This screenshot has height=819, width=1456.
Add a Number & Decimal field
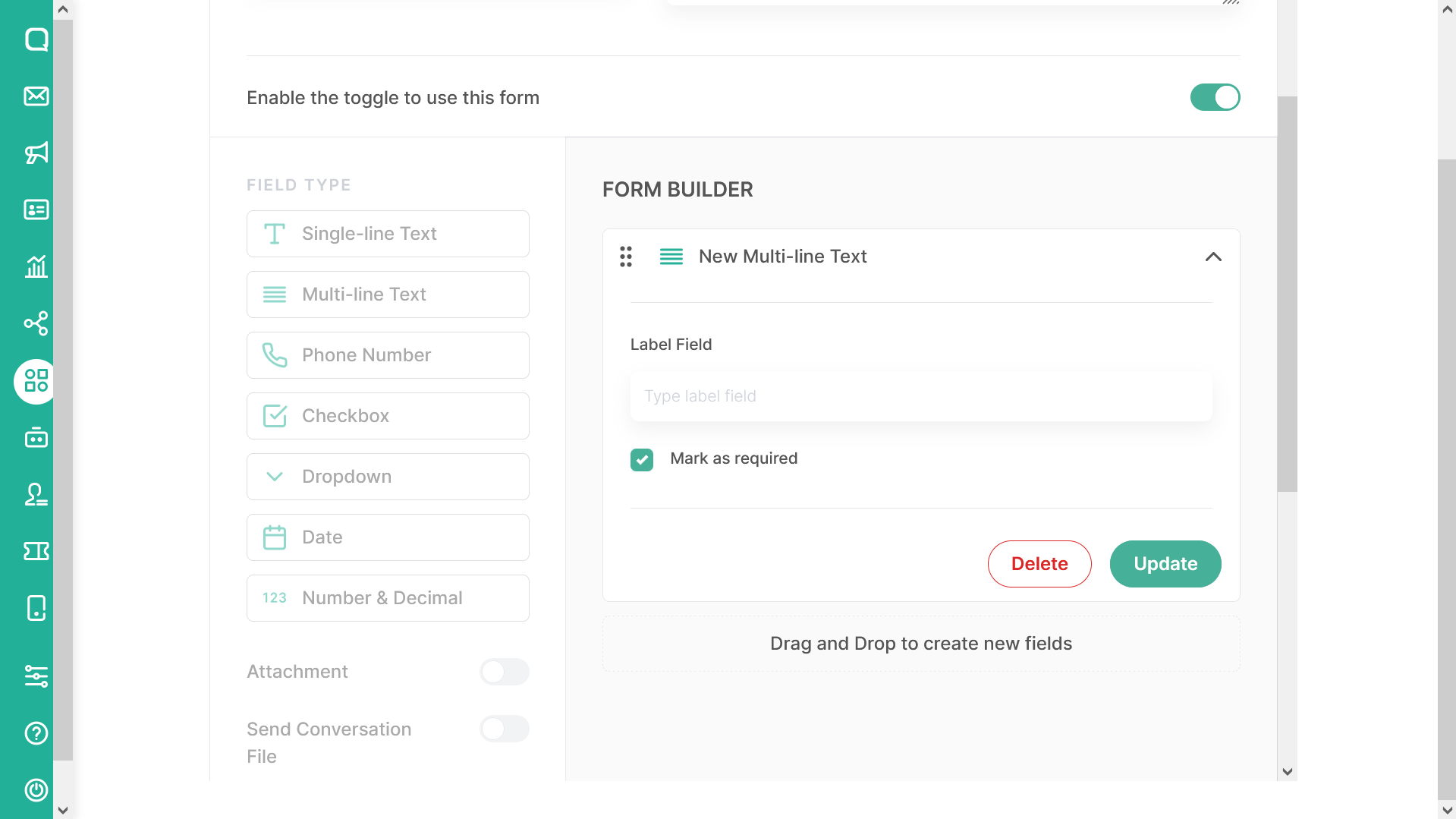(388, 598)
